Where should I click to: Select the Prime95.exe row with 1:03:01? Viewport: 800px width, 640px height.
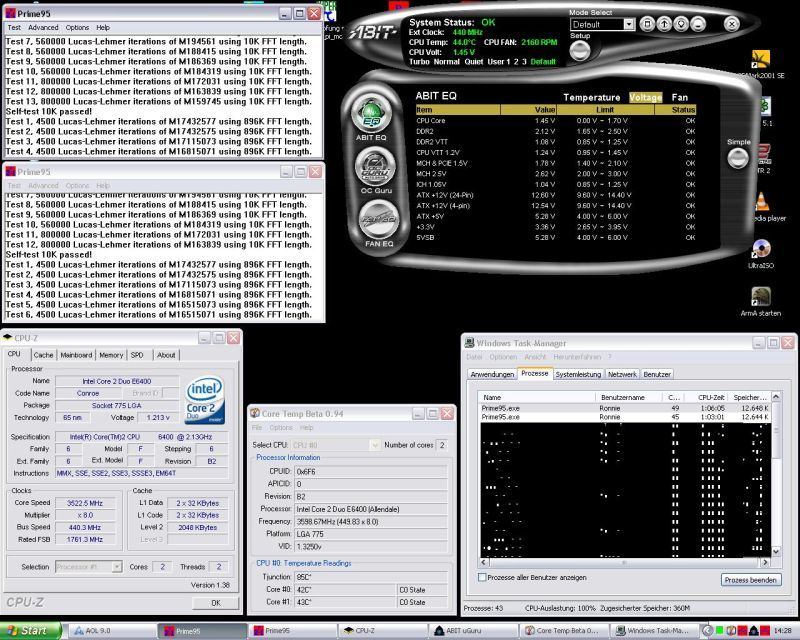626,417
